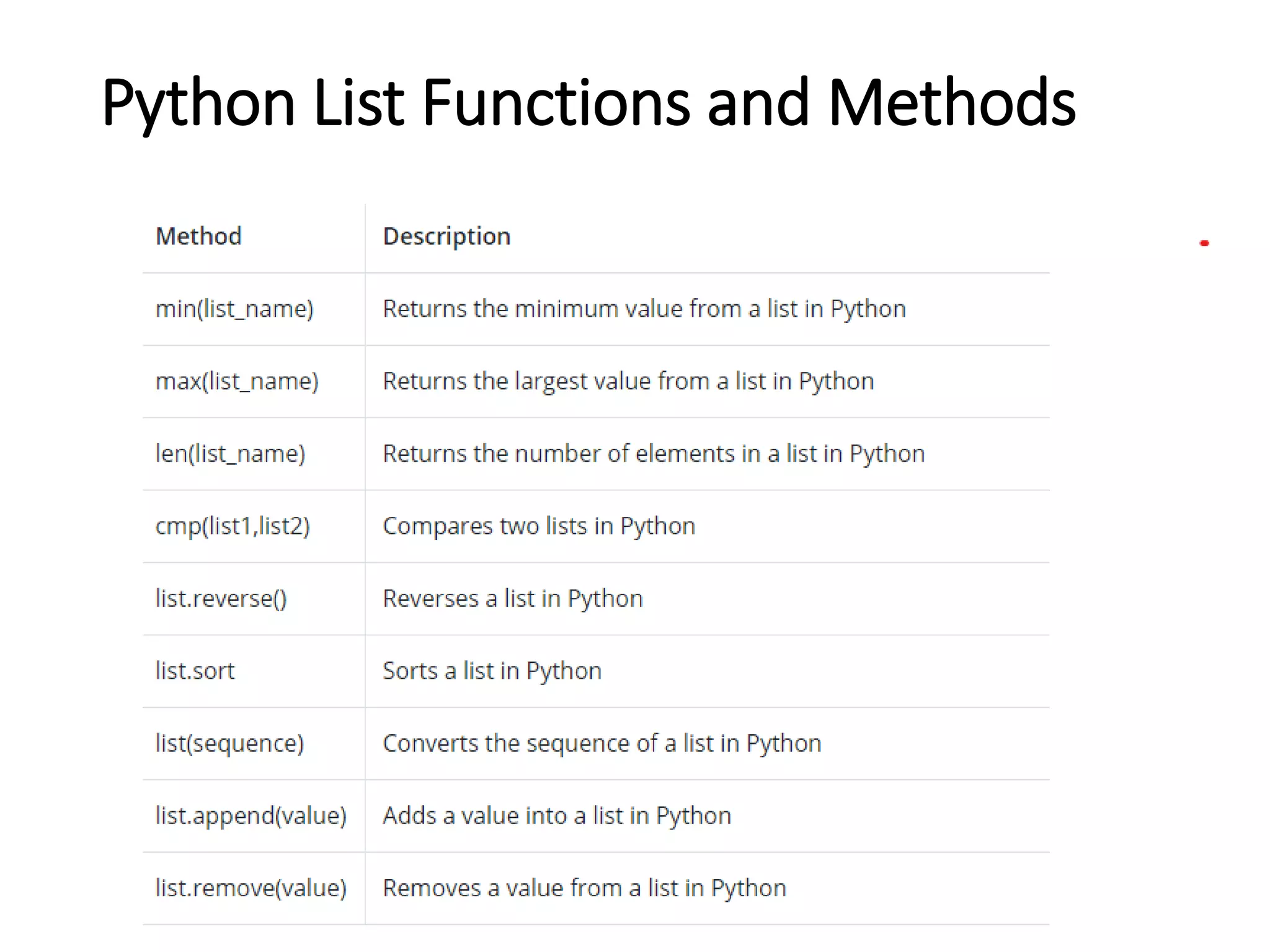Click the len(list_name) method cell
This screenshot has width=1270, height=952.
click(x=230, y=454)
